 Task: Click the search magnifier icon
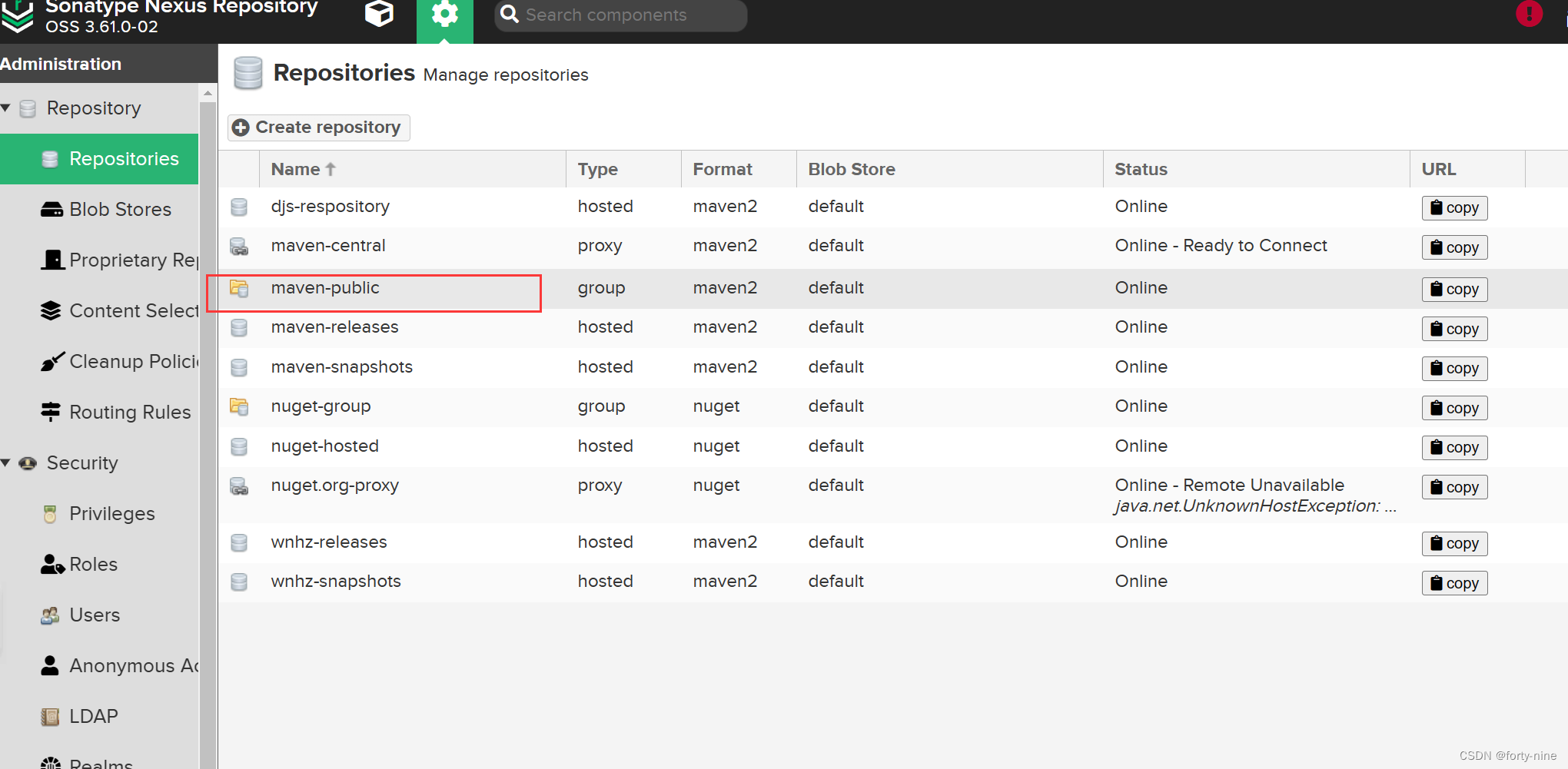click(509, 15)
